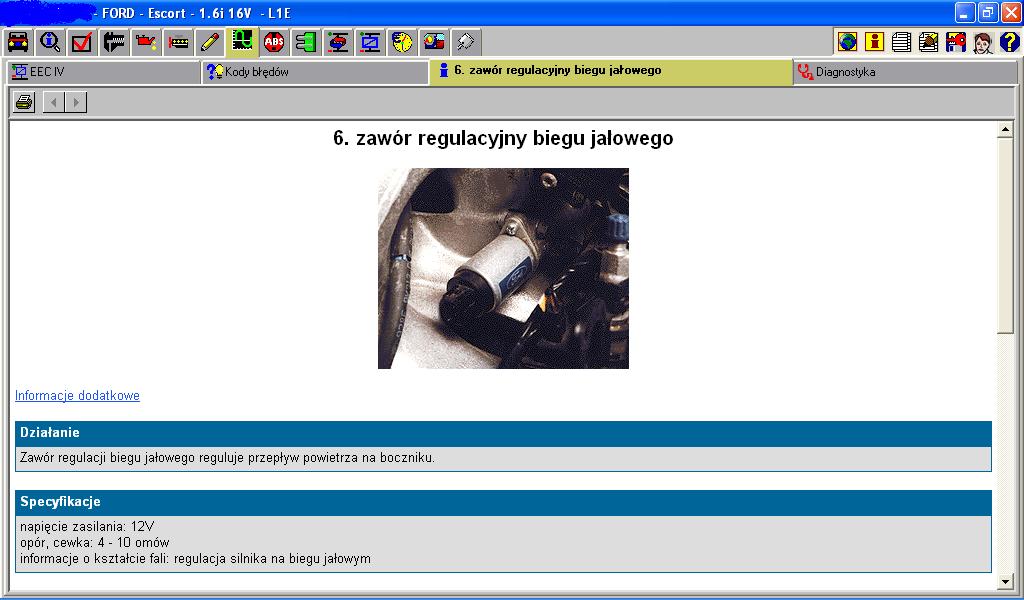The image size is (1024, 600).
Task: Click the person face icon
Action: click(x=982, y=42)
